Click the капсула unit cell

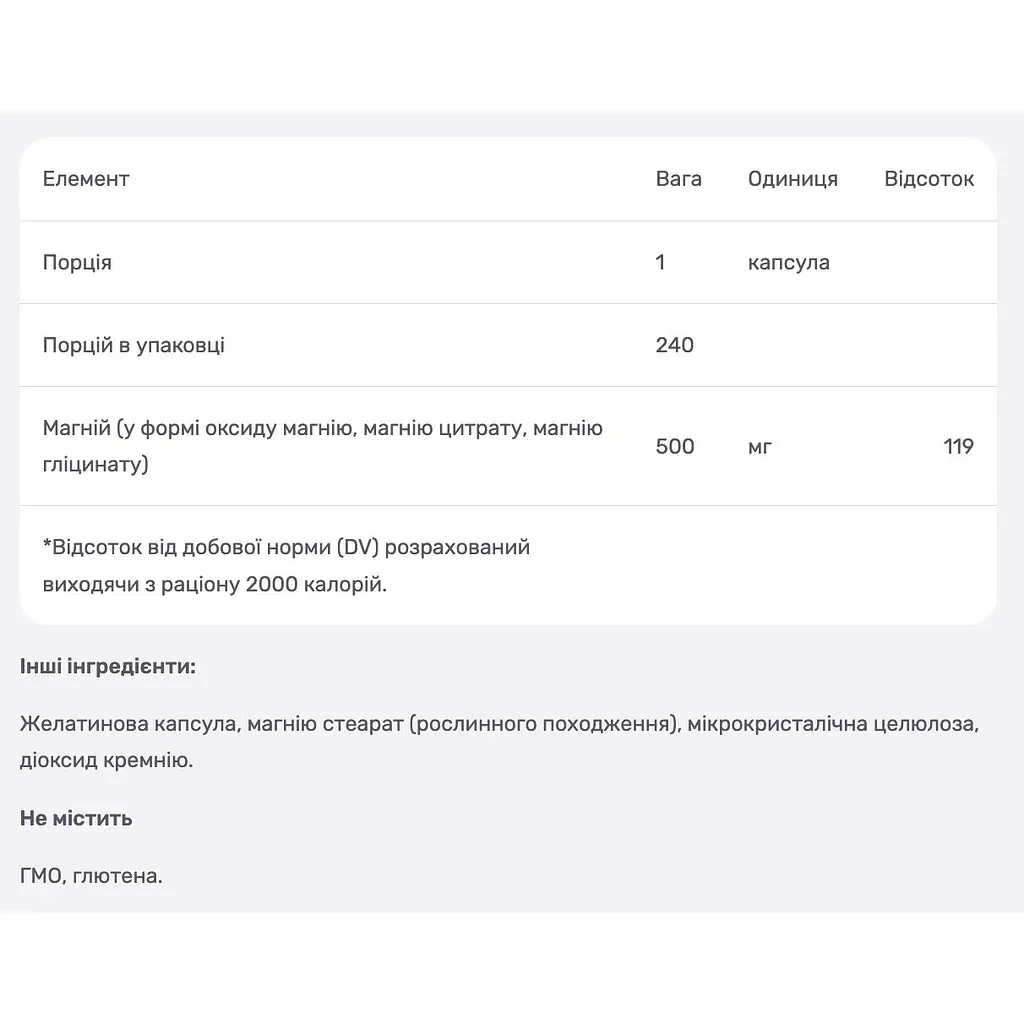pos(788,263)
